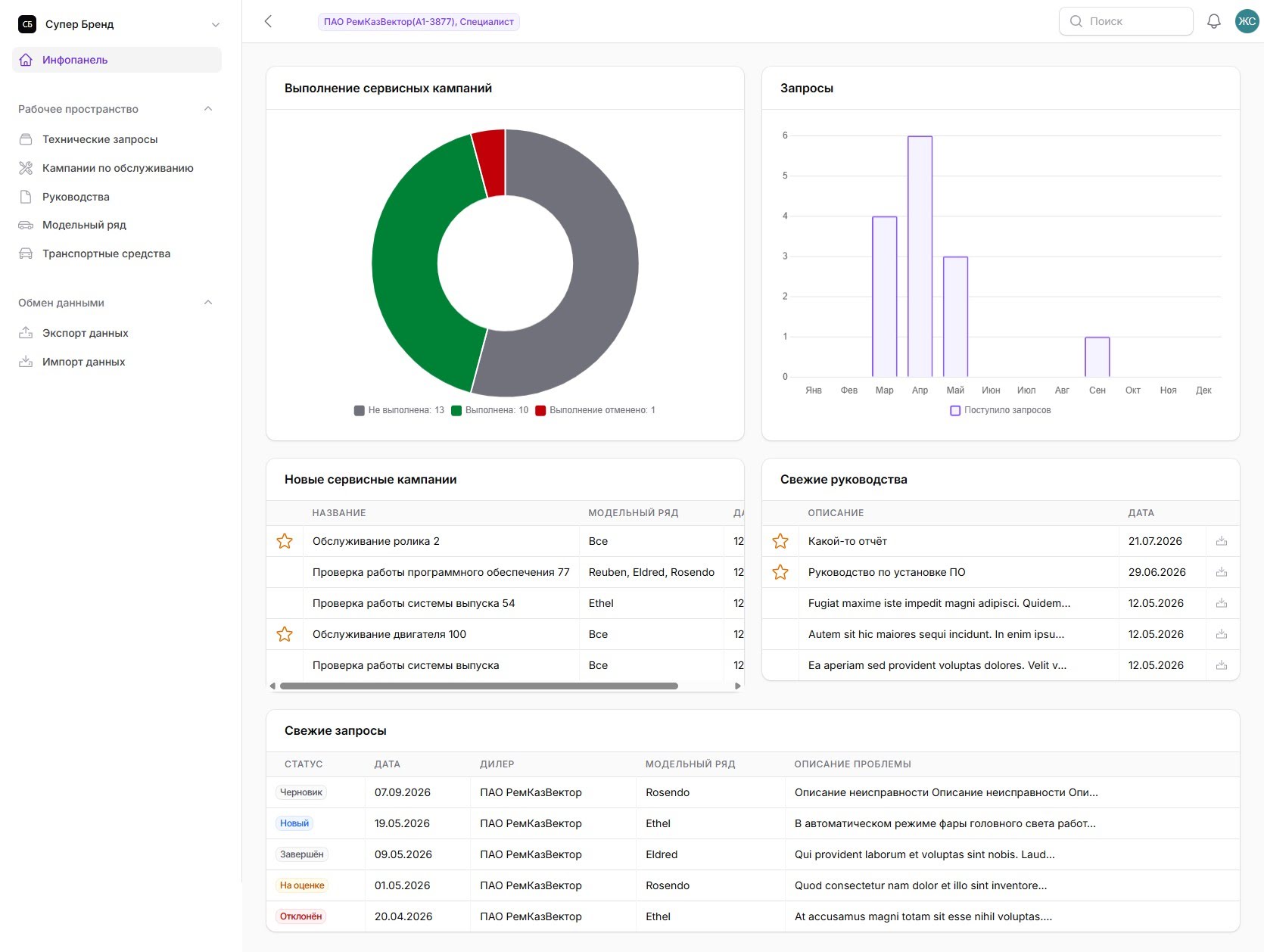Viewport: 1264px width, 952px height.
Task: Toggle Поступило запросов legend item
Action: [1001, 410]
